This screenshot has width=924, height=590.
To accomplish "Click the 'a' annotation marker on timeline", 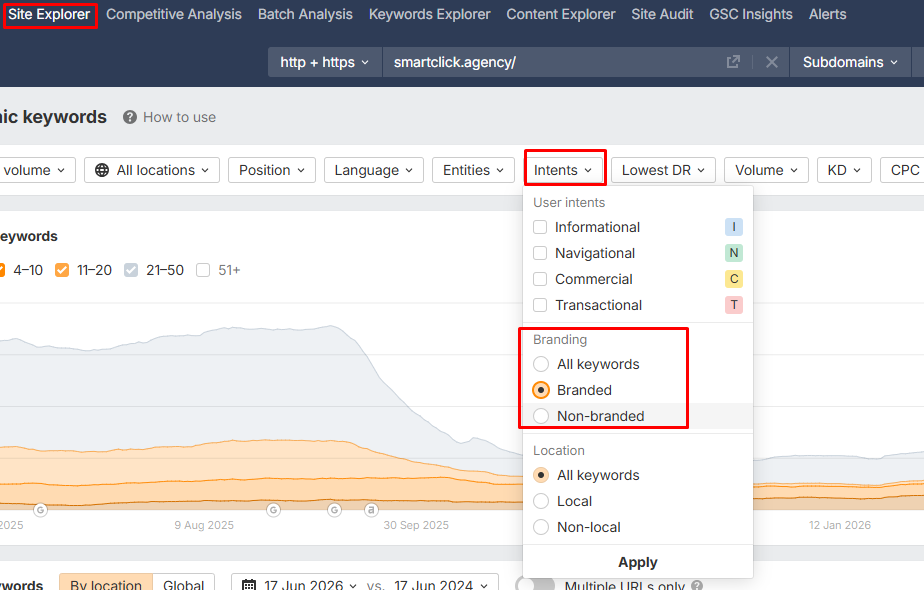I will 371,510.
